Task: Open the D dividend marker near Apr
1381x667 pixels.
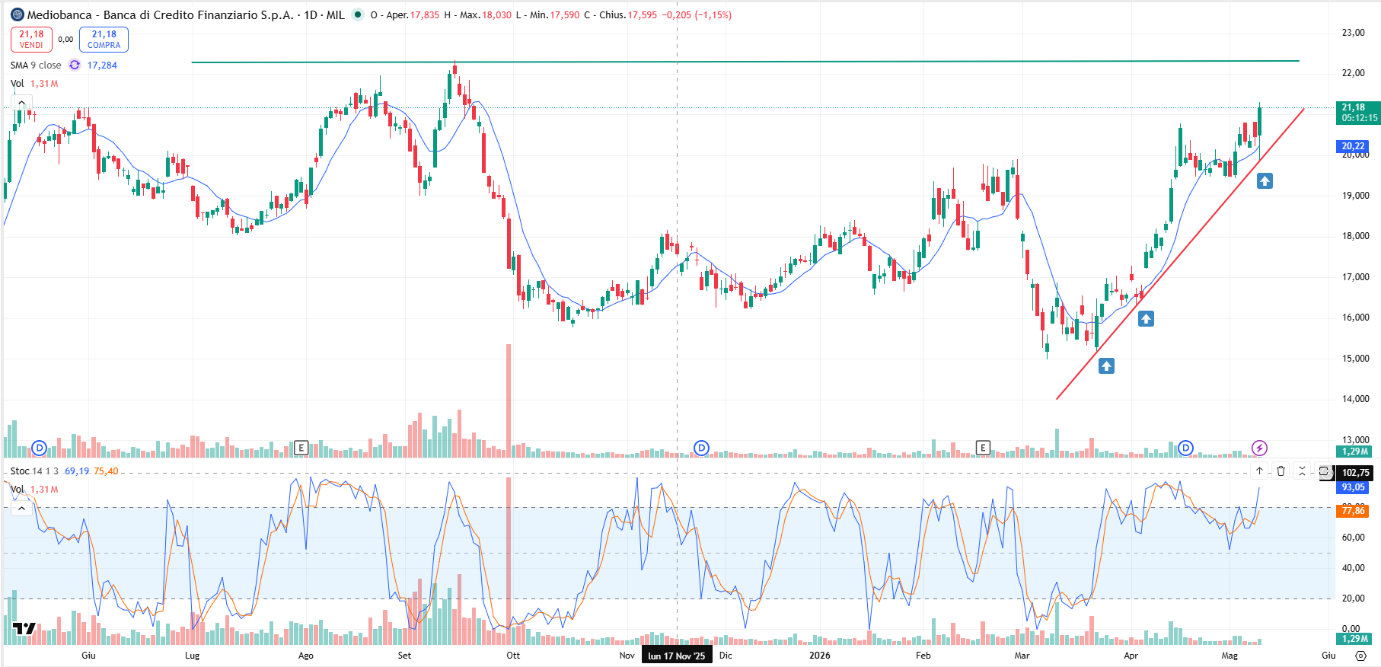Action: pyautogui.click(x=1186, y=447)
